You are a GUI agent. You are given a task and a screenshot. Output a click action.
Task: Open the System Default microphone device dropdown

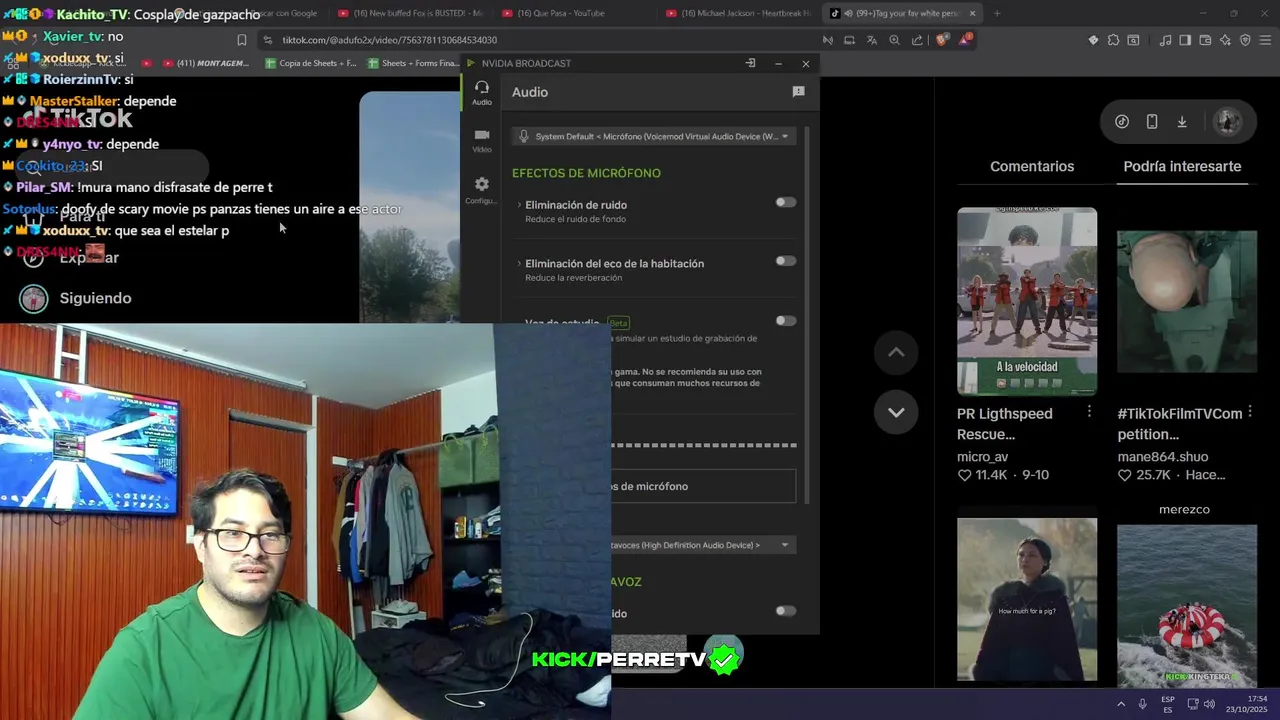point(654,136)
